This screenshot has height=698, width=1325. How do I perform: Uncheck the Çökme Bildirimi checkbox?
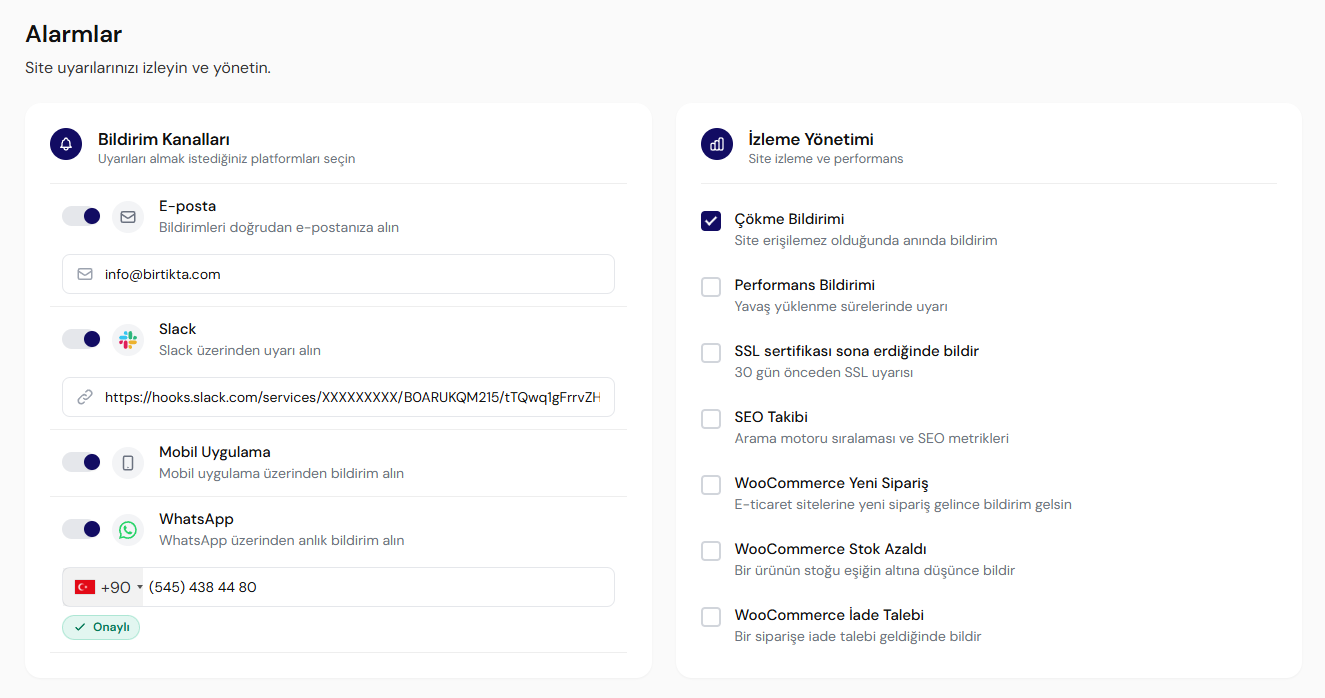(x=711, y=221)
